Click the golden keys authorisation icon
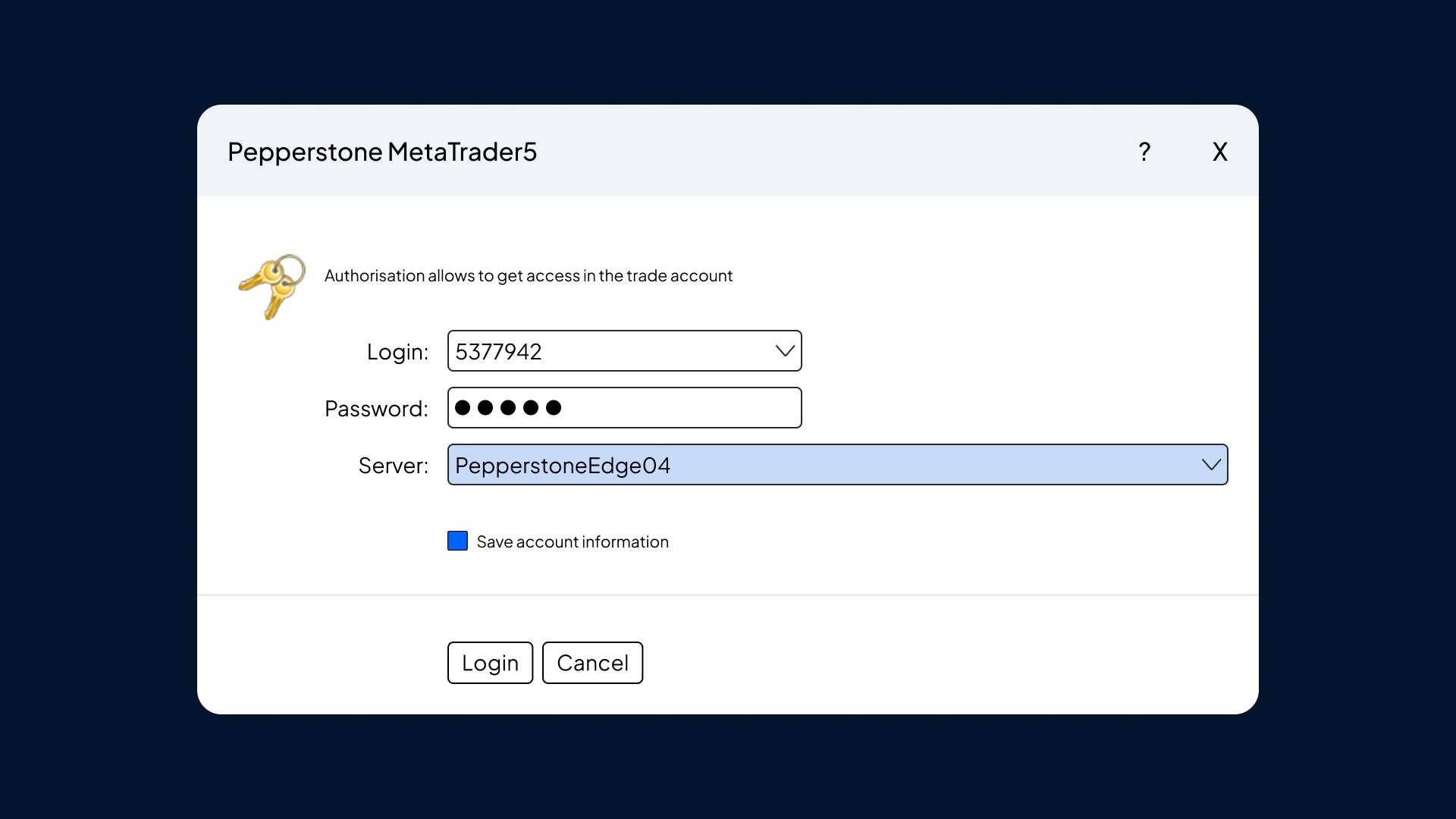This screenshot has height=819, width=1456. pos(271,286)
